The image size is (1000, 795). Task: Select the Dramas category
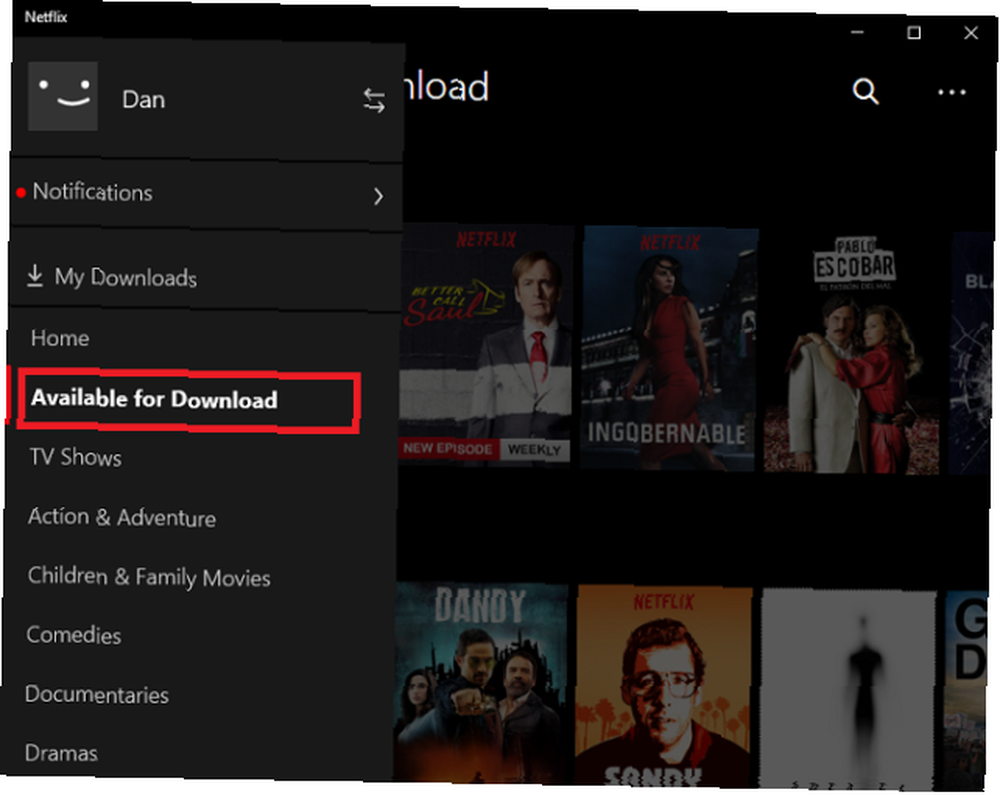click(61, 753)
